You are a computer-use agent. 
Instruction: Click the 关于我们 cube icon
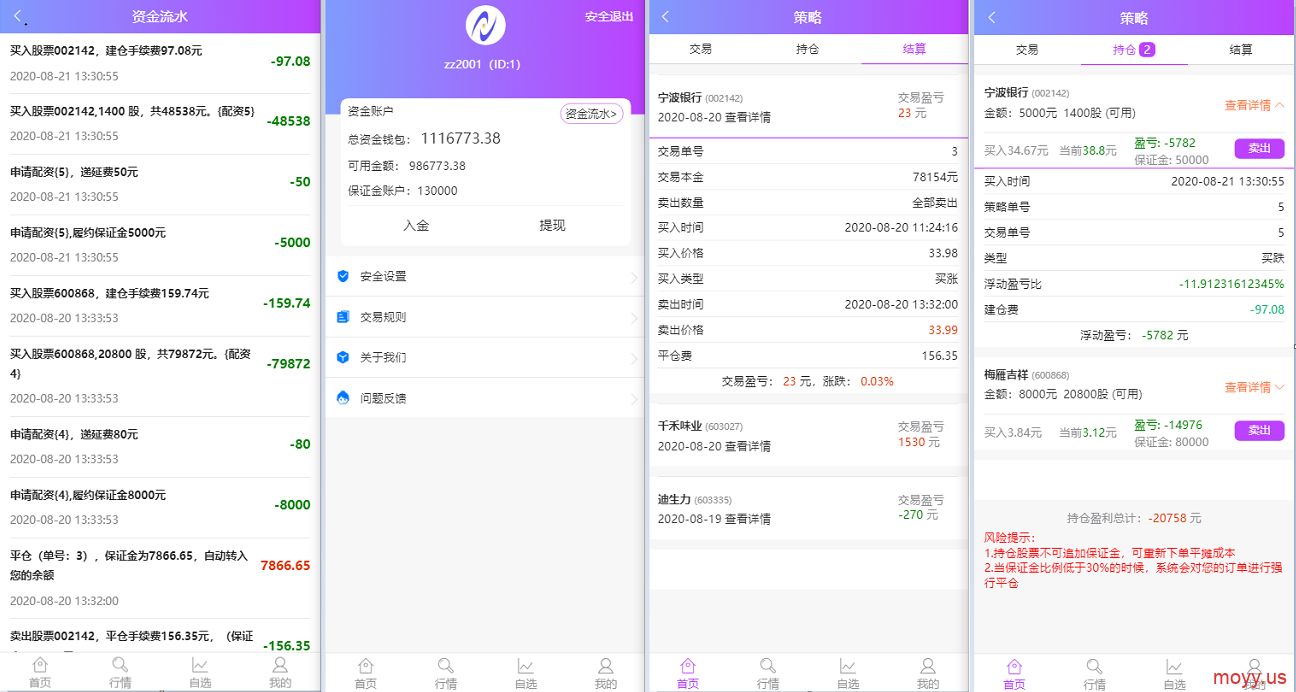coord(343,357)
